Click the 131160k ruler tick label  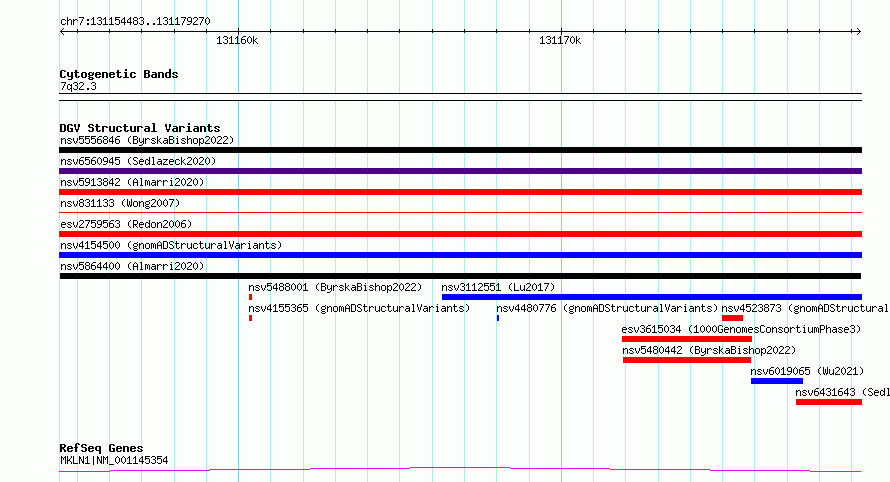click(x=237, y=40)
